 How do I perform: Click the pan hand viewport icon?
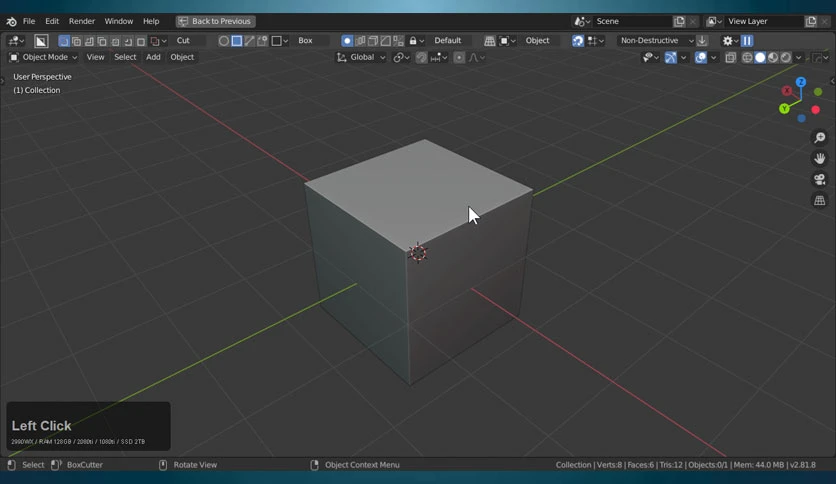(819, 158)
